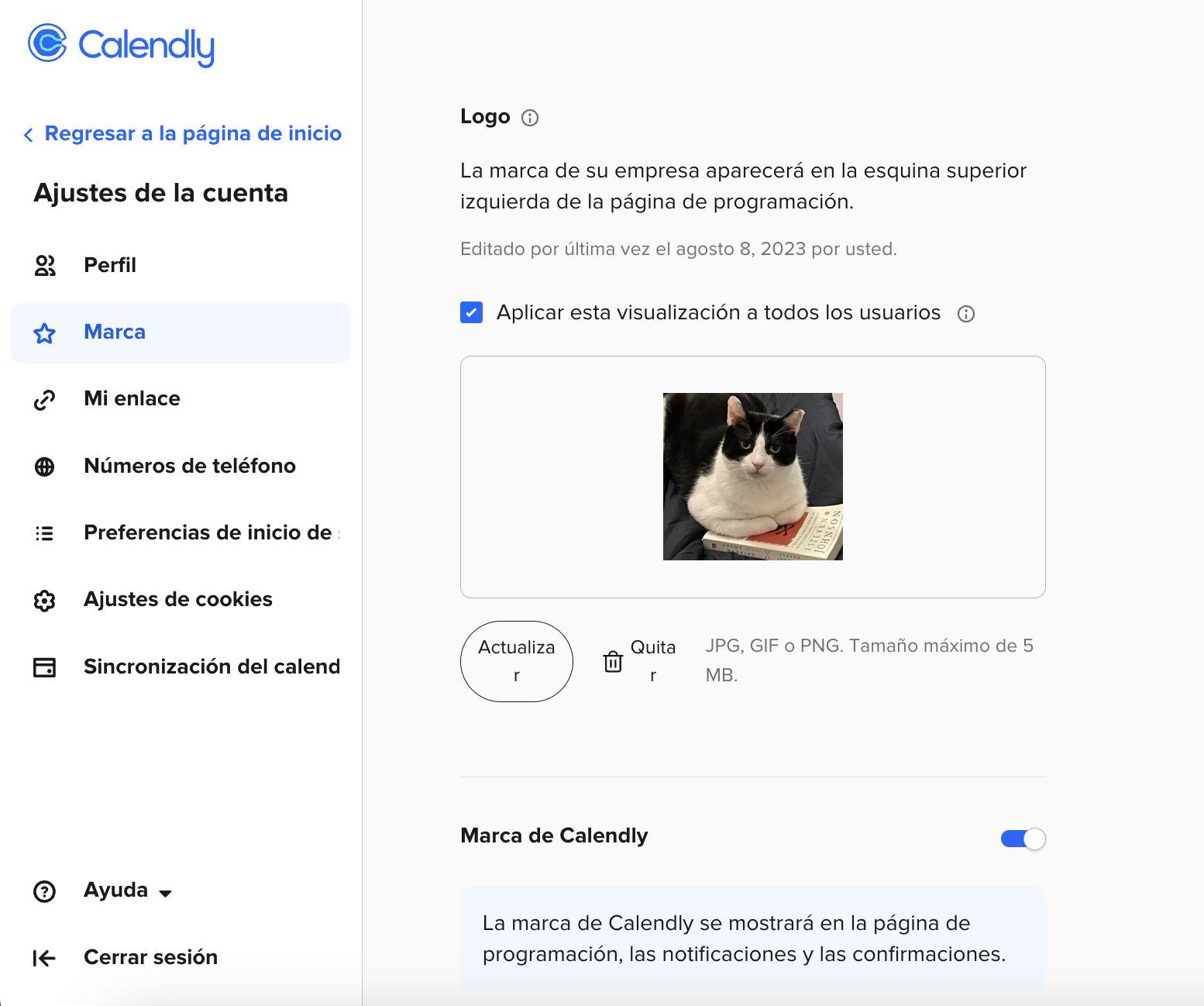Click Regresar a la página de inicio link

click(x=193, y=133)
